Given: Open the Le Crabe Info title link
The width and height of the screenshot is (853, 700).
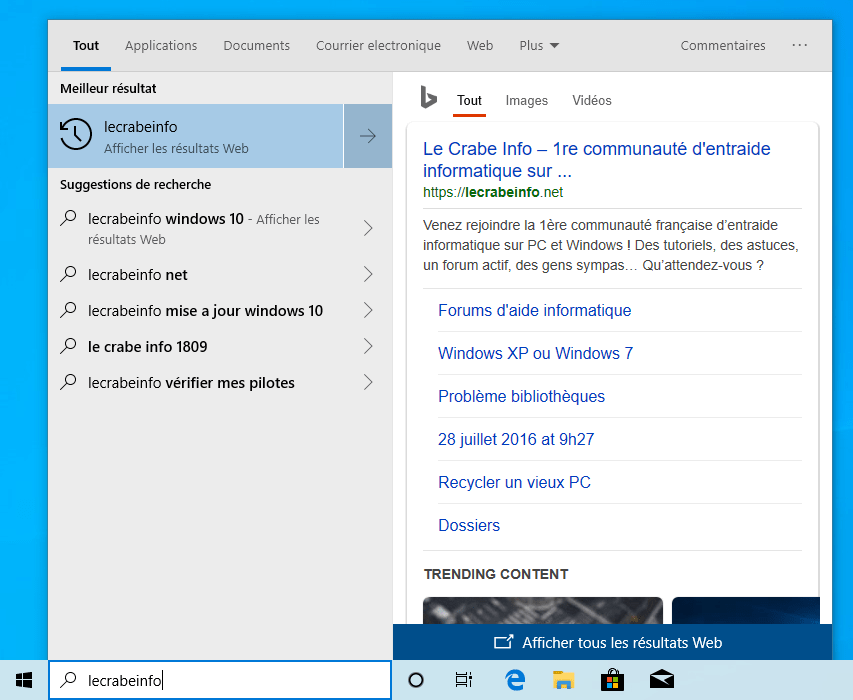Looking at the screenshot, I should coord(597,159).
